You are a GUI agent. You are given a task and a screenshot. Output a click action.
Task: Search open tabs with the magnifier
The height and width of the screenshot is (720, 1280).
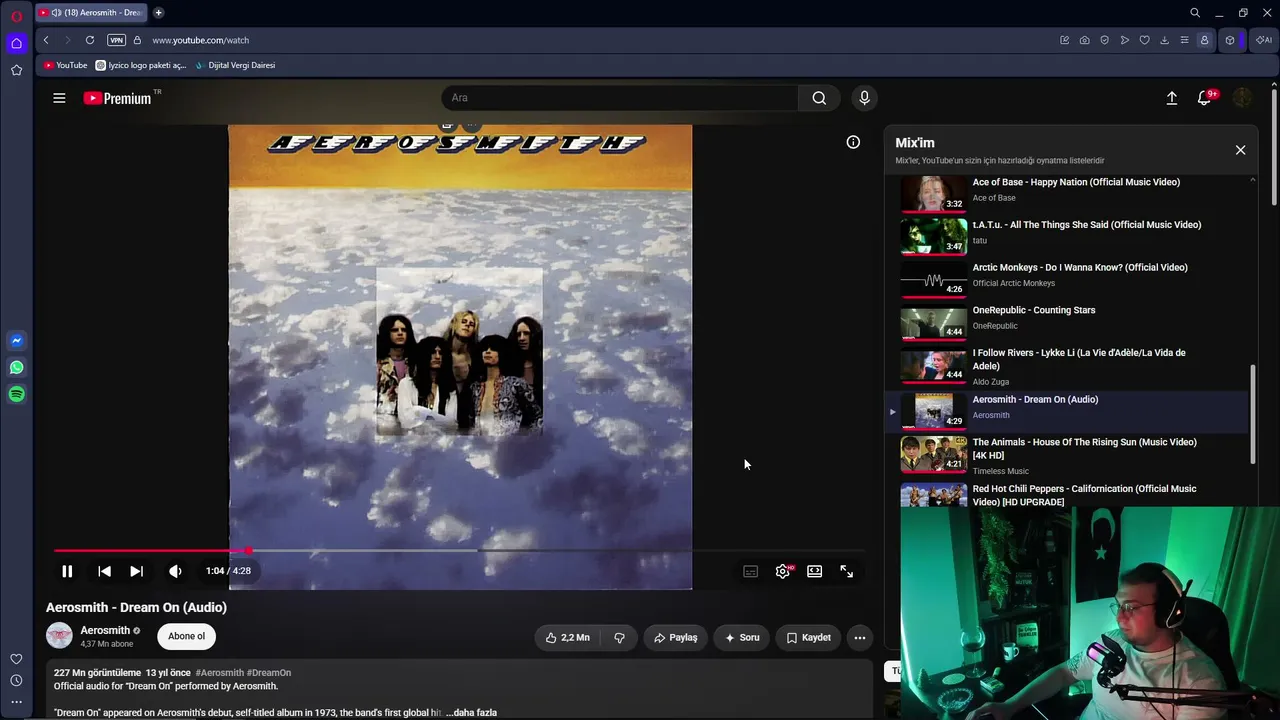1195,13
